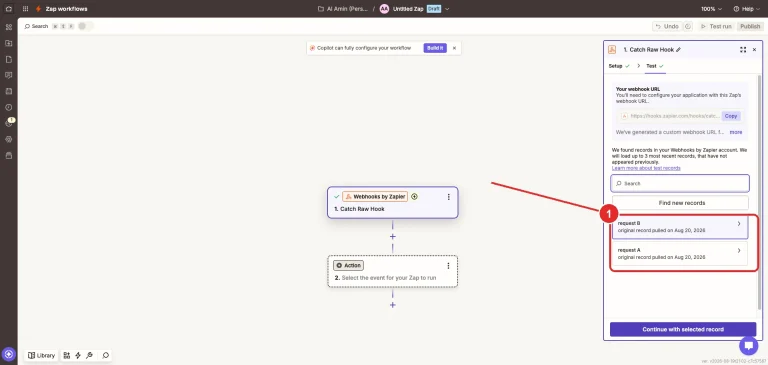Switch to the Setup tab
This screenshot has height=365, width=768.
pyautogui.click(x=619, y=66)
